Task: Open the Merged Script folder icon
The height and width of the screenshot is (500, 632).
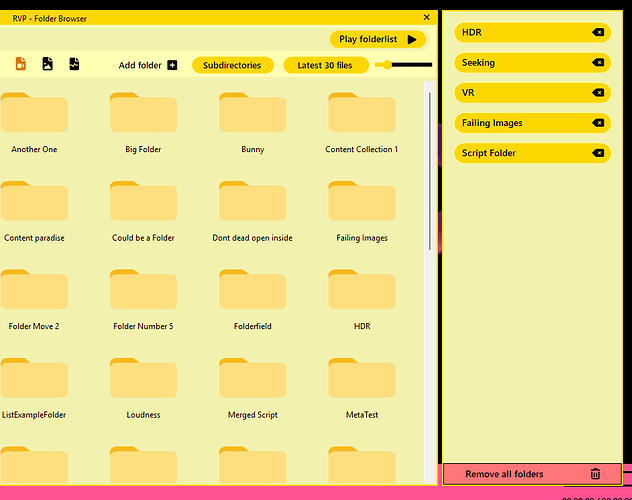Action: tap(253, 378)
